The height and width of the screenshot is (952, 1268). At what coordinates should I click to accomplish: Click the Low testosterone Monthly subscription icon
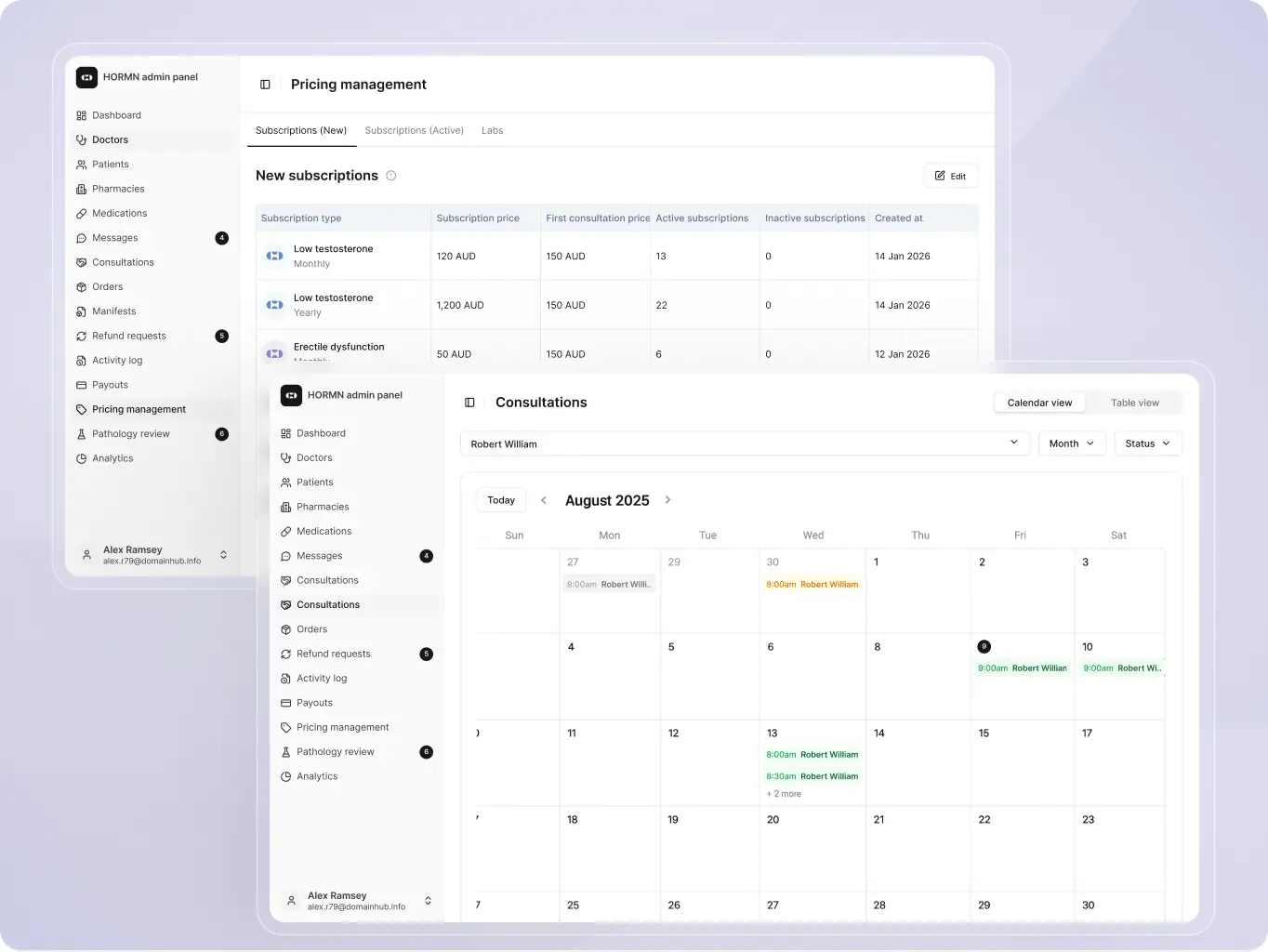[274, 256]
